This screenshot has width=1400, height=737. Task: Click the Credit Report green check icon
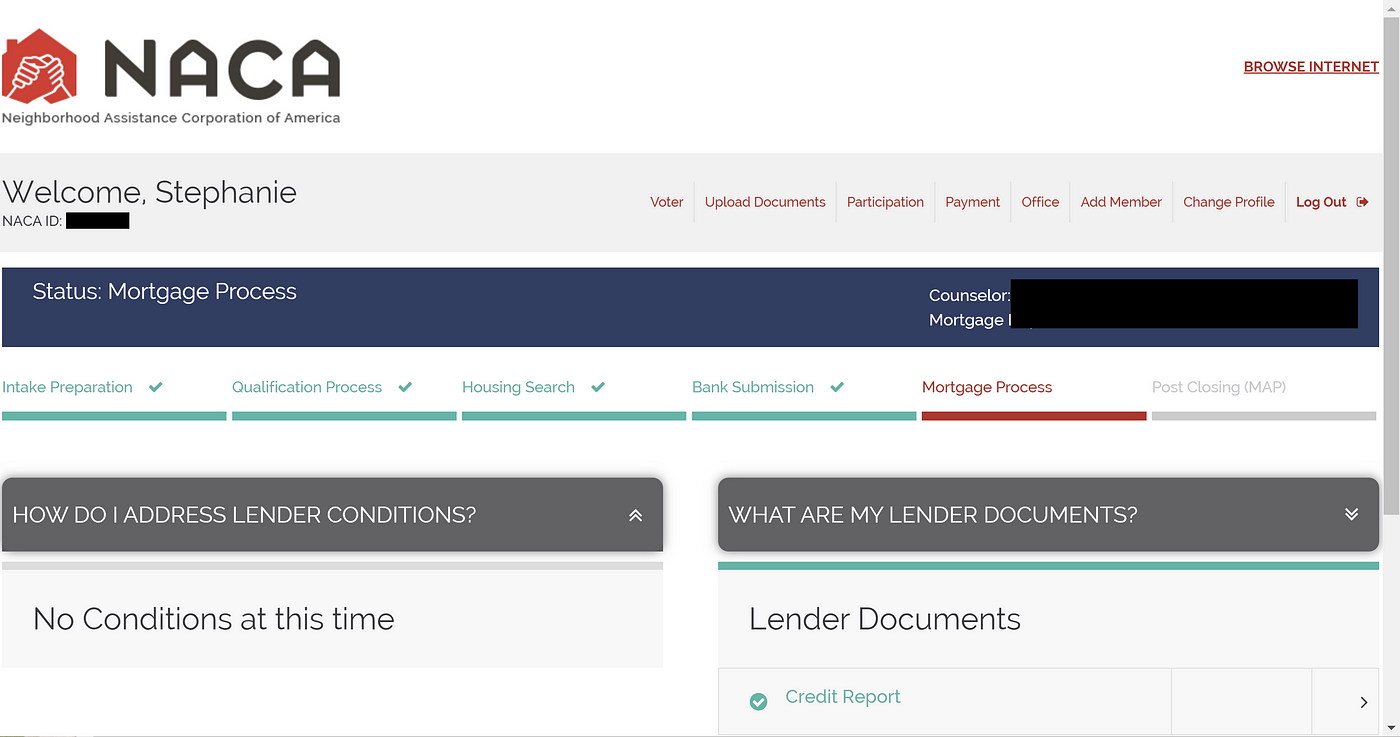pyautogui.click(x=759, y=702)
